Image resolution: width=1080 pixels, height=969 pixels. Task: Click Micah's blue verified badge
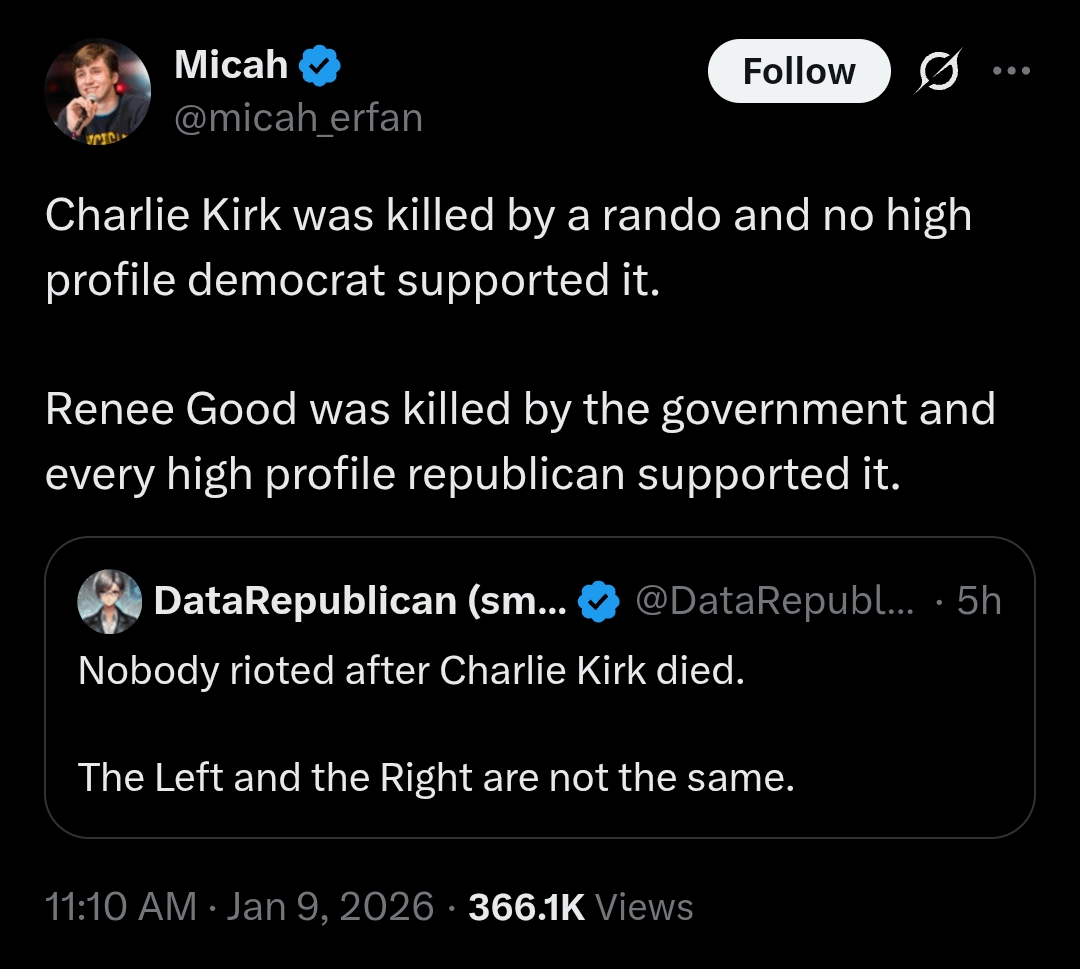point(320,67)
